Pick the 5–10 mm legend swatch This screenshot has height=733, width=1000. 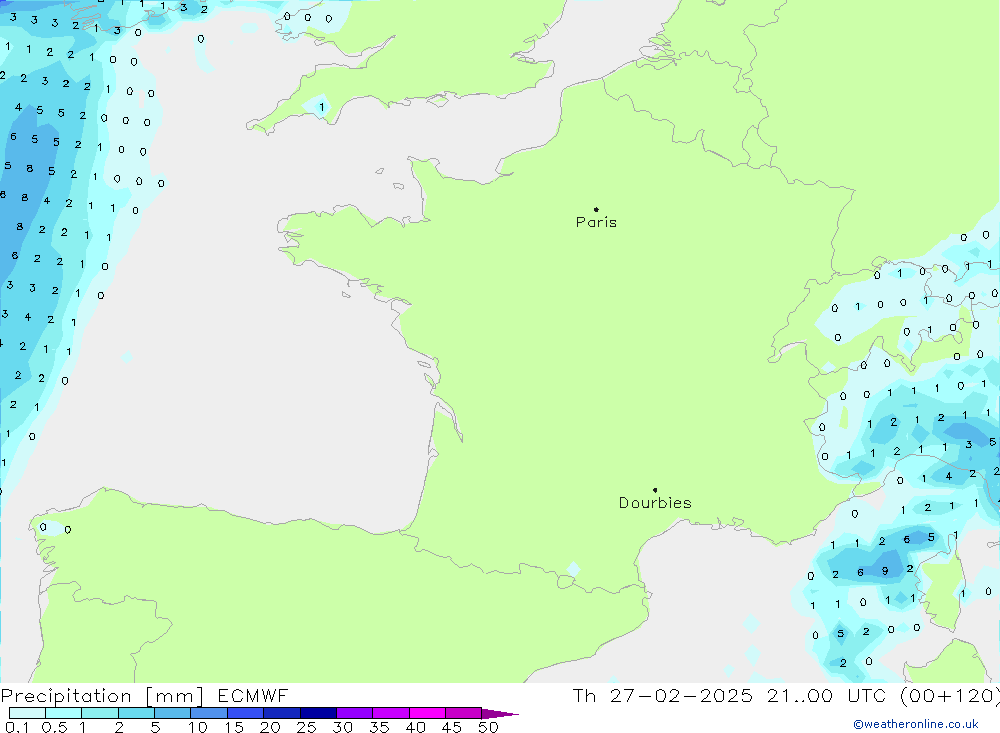tap(172, 713)
